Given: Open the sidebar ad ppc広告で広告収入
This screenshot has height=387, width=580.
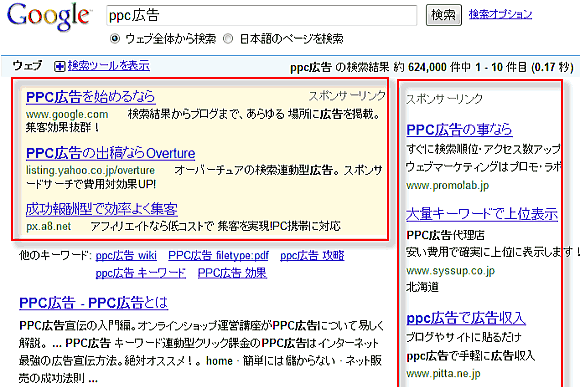Looking at the screenshot, I should coord(466,318).
